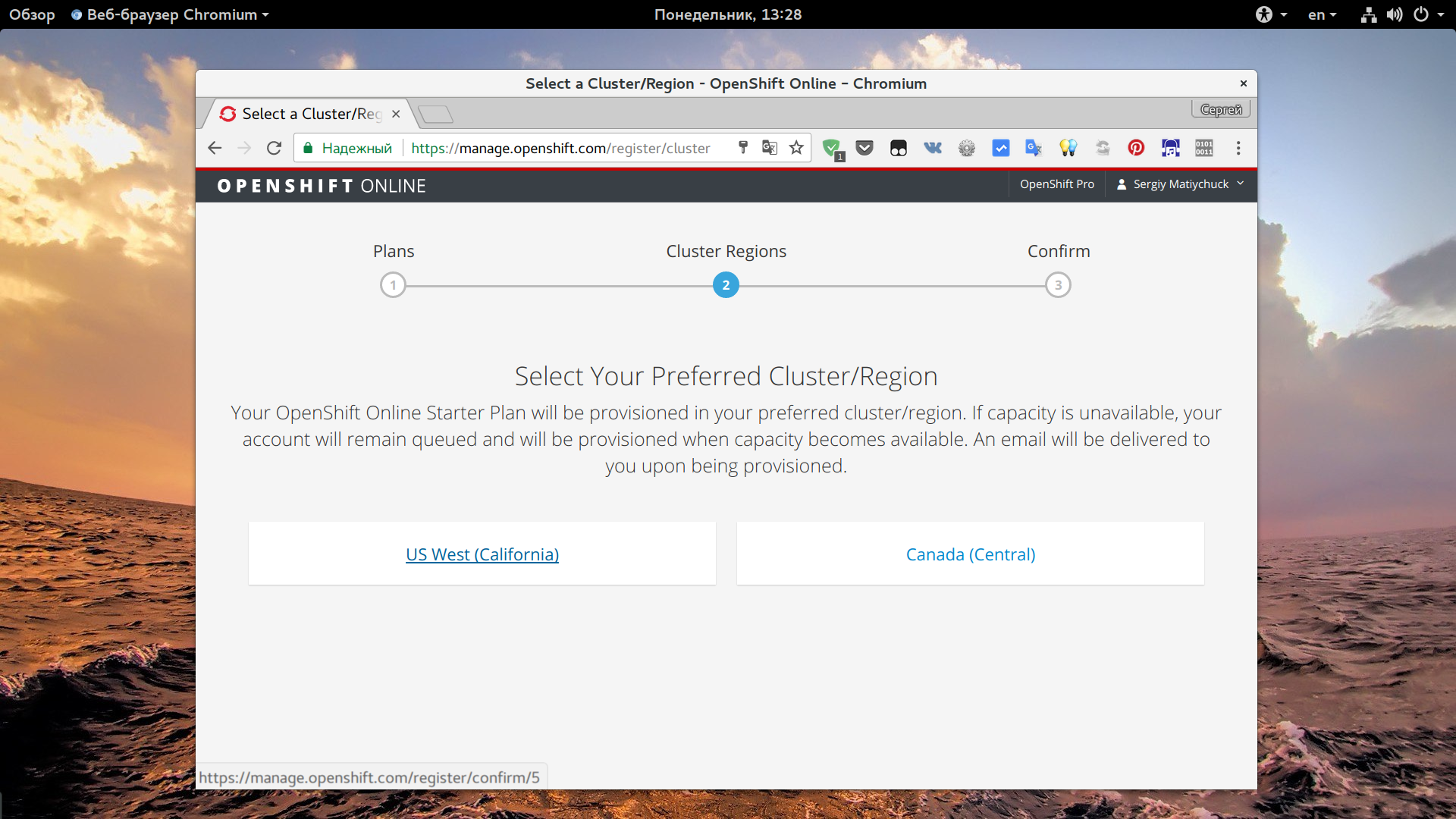Go to Plans step circle 1
1456x819 pixels.
(393, 285)
